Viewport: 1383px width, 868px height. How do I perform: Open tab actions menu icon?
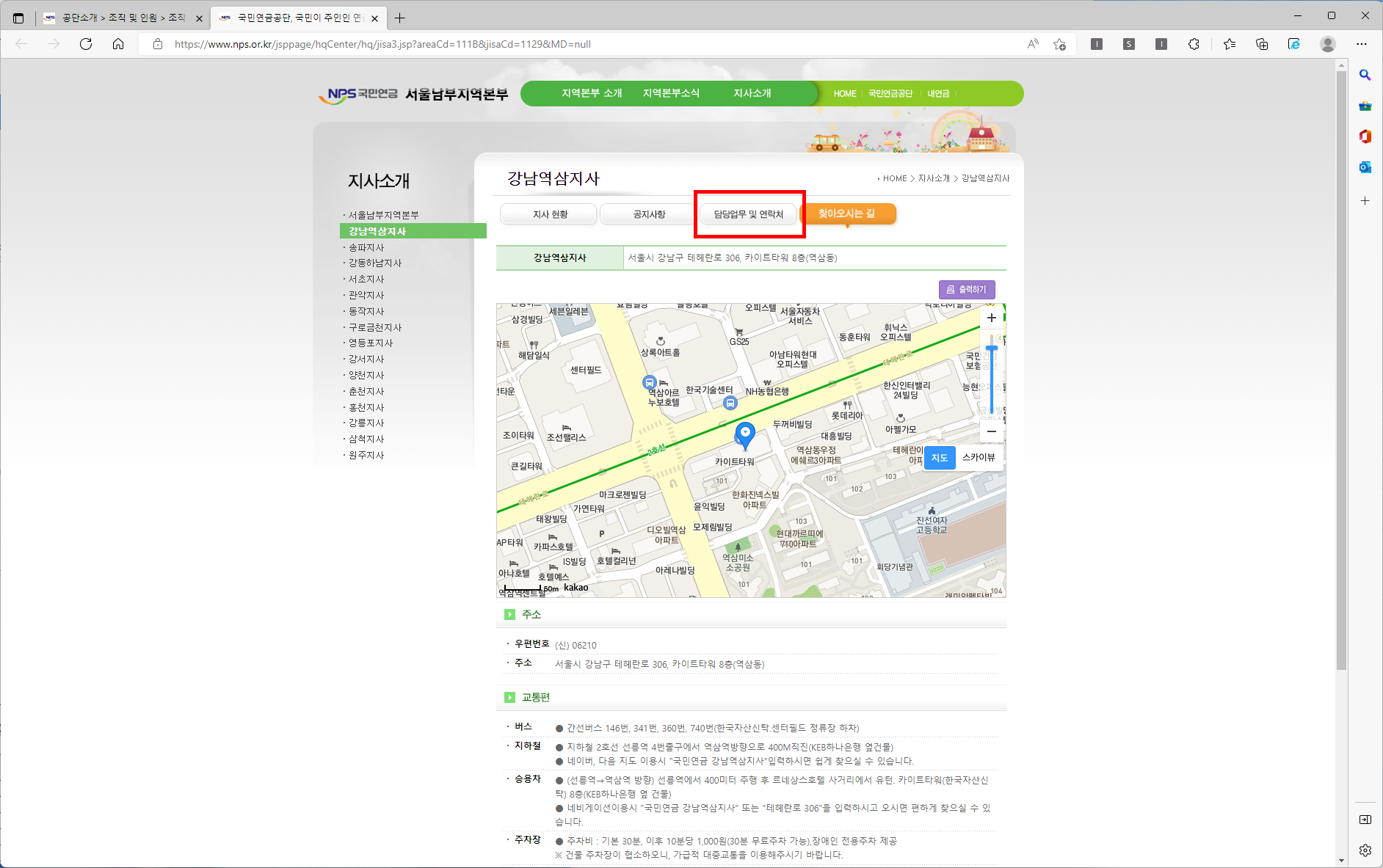click(x=18, y=18)
